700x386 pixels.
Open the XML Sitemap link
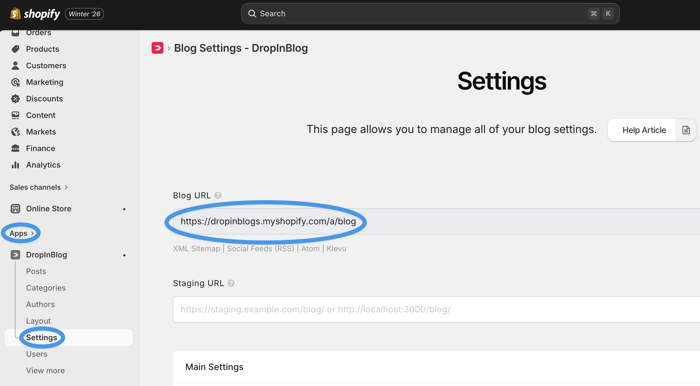pos(196,249)
